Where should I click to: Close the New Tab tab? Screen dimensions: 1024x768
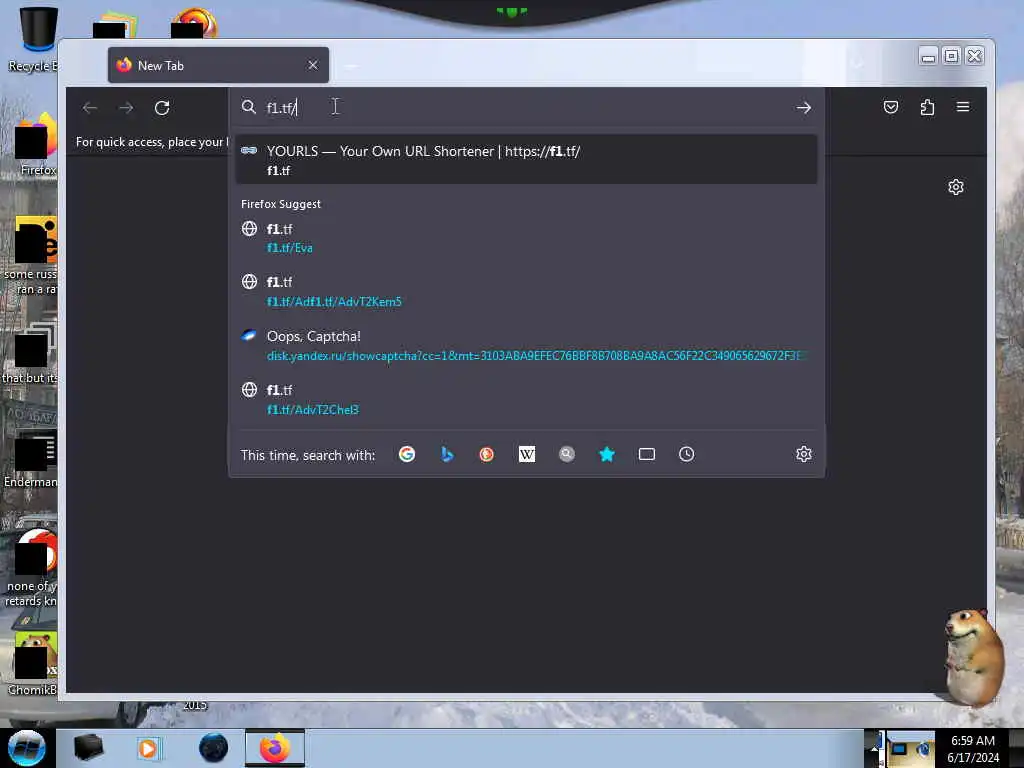[x=313, y=65]
